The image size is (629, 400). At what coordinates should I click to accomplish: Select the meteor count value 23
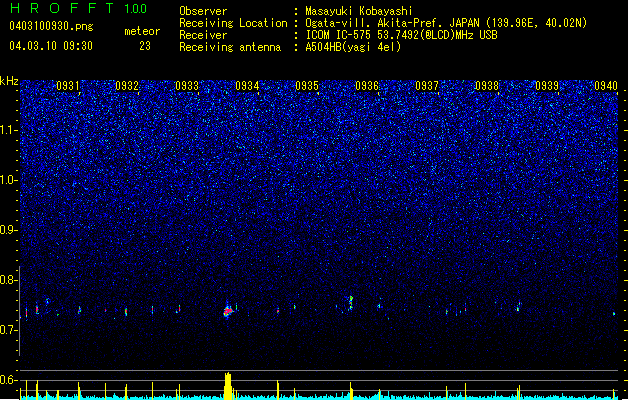pyautogui.click(x=145, y=46)
